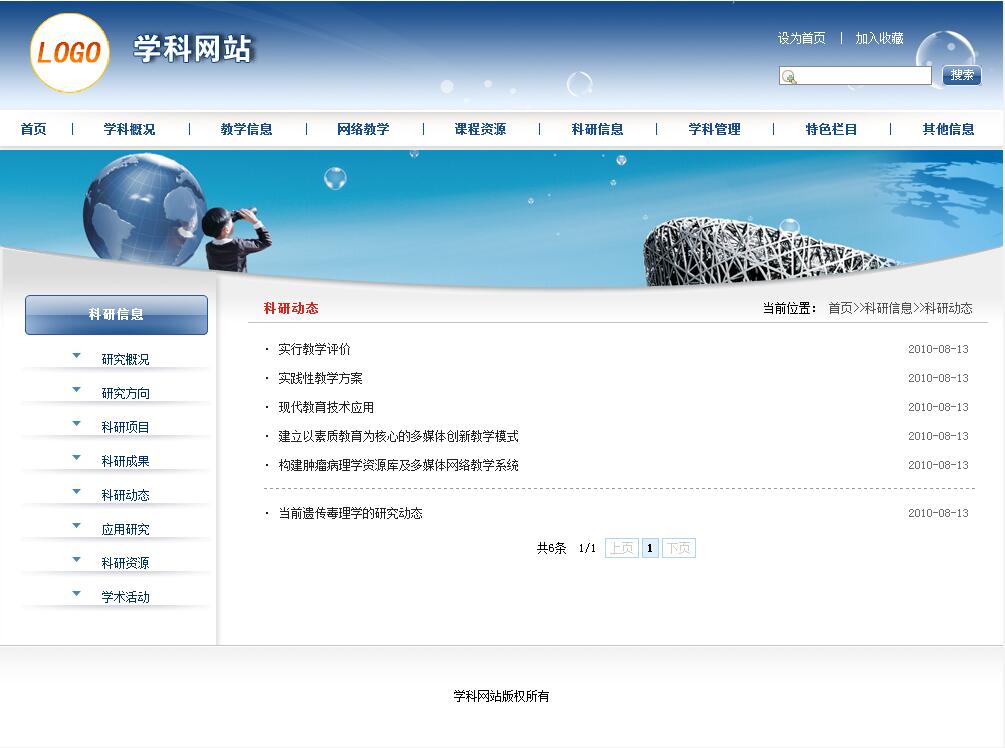The image size is (1005, 748).
Task: Open the 科研资源 sidebar link
Action: coord(126,563)
